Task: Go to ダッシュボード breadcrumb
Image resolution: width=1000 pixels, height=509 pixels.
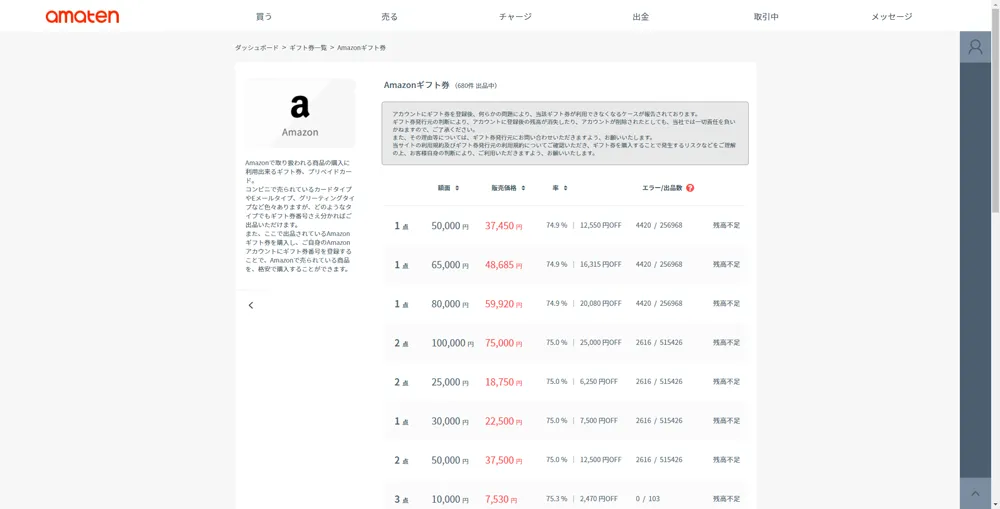Action: tap(256, 48)
